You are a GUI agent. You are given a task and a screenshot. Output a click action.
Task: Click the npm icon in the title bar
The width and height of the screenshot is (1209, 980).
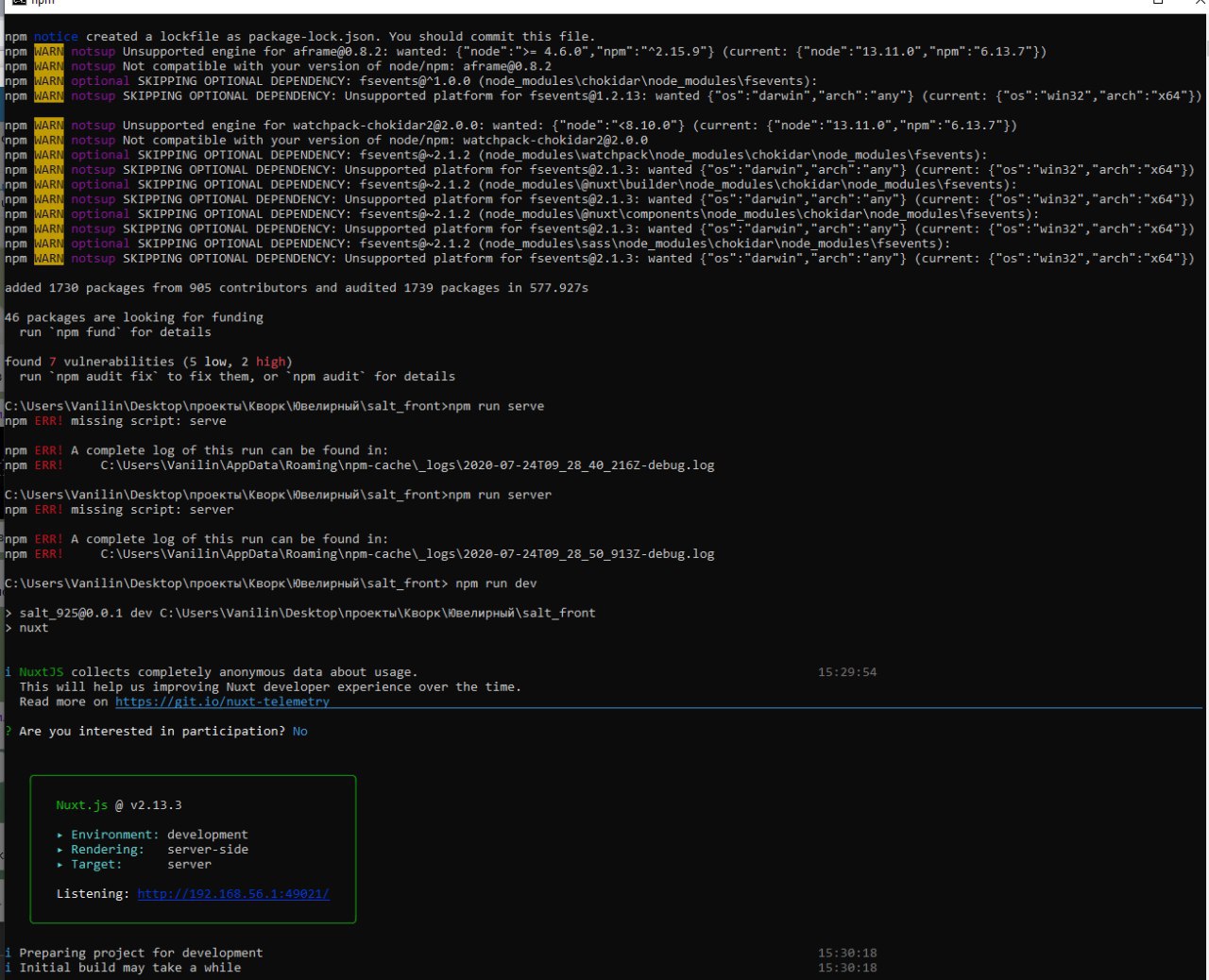(x=20, y=2)
